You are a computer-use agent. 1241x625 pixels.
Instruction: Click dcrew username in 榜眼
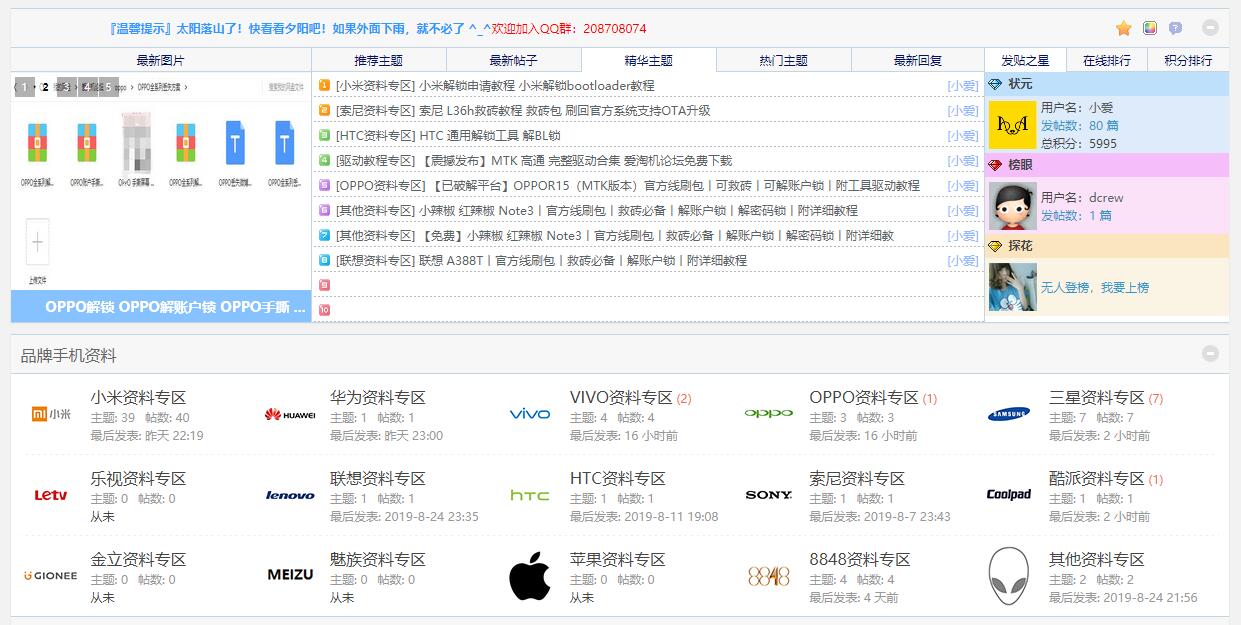[1106, 198]
